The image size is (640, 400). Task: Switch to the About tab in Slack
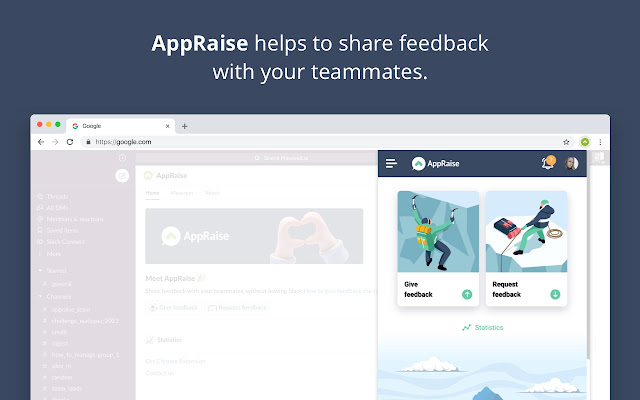point(212,193)
